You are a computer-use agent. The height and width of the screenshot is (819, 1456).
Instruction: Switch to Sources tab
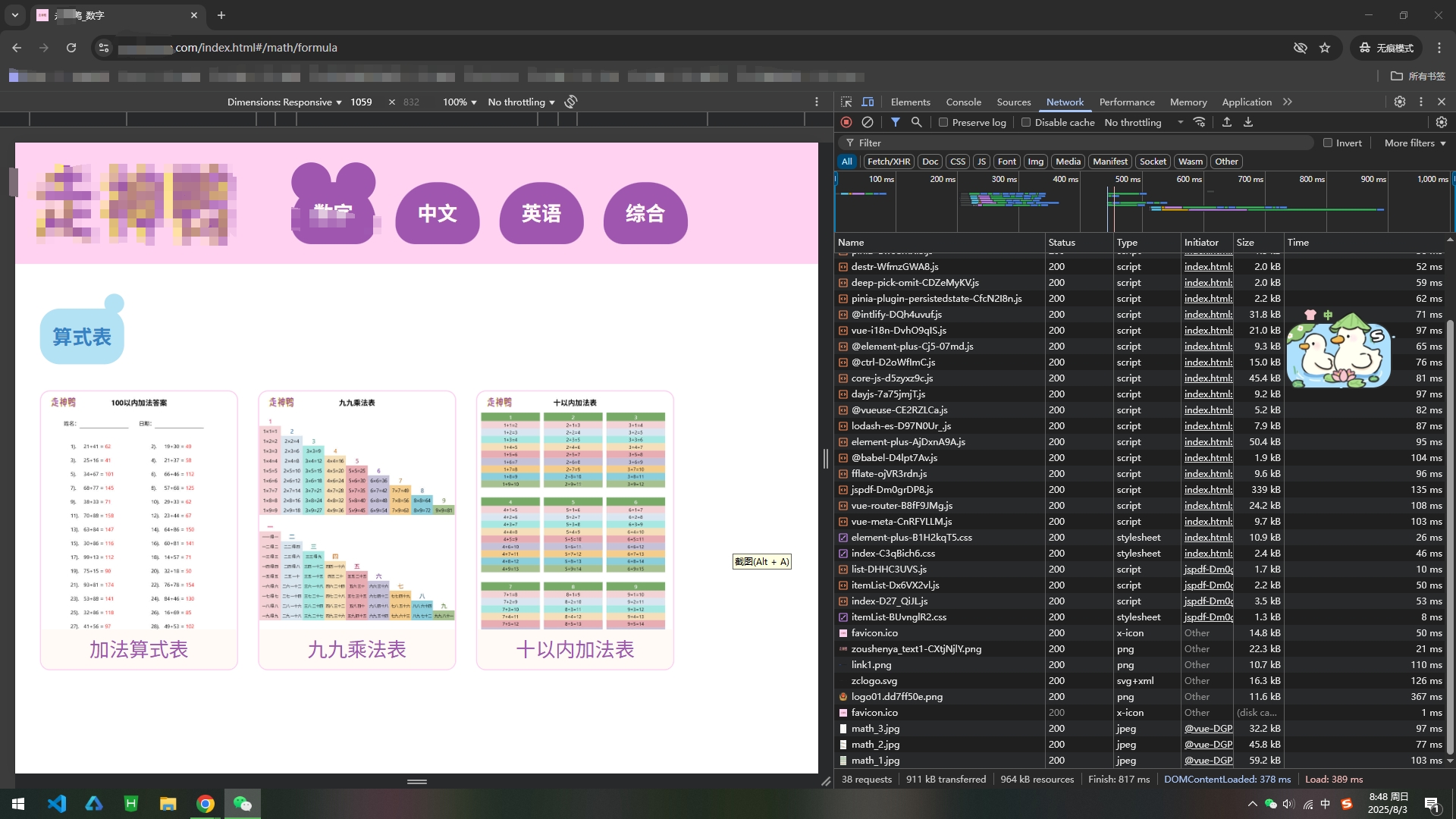[x=1013, y=102]
